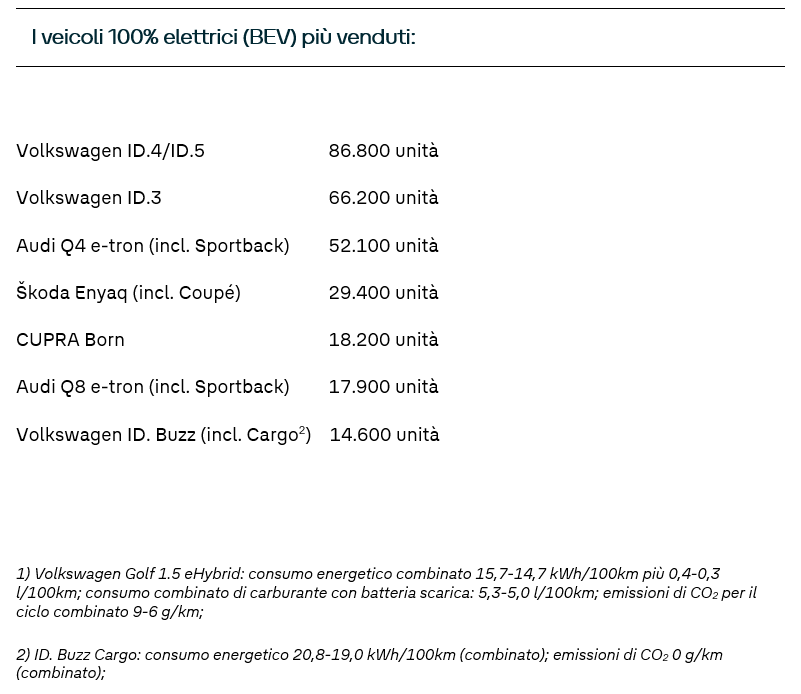Image resolution: width=801 pixels, height=694 pixels.
Task: Select Audi Q8 e-tron (incl. Sportback) text
Action: (x=153, y=387)
